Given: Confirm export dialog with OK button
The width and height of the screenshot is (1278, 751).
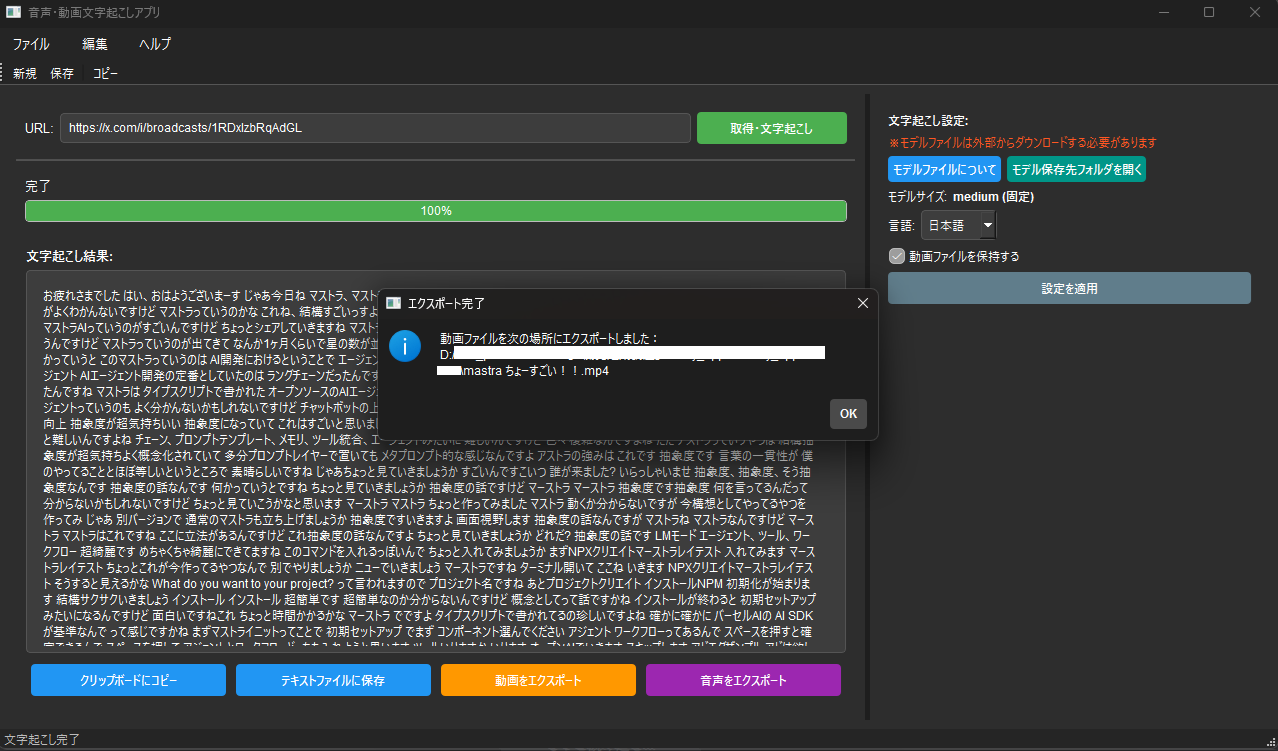Looking at the screenshot, I should [848, 414].
